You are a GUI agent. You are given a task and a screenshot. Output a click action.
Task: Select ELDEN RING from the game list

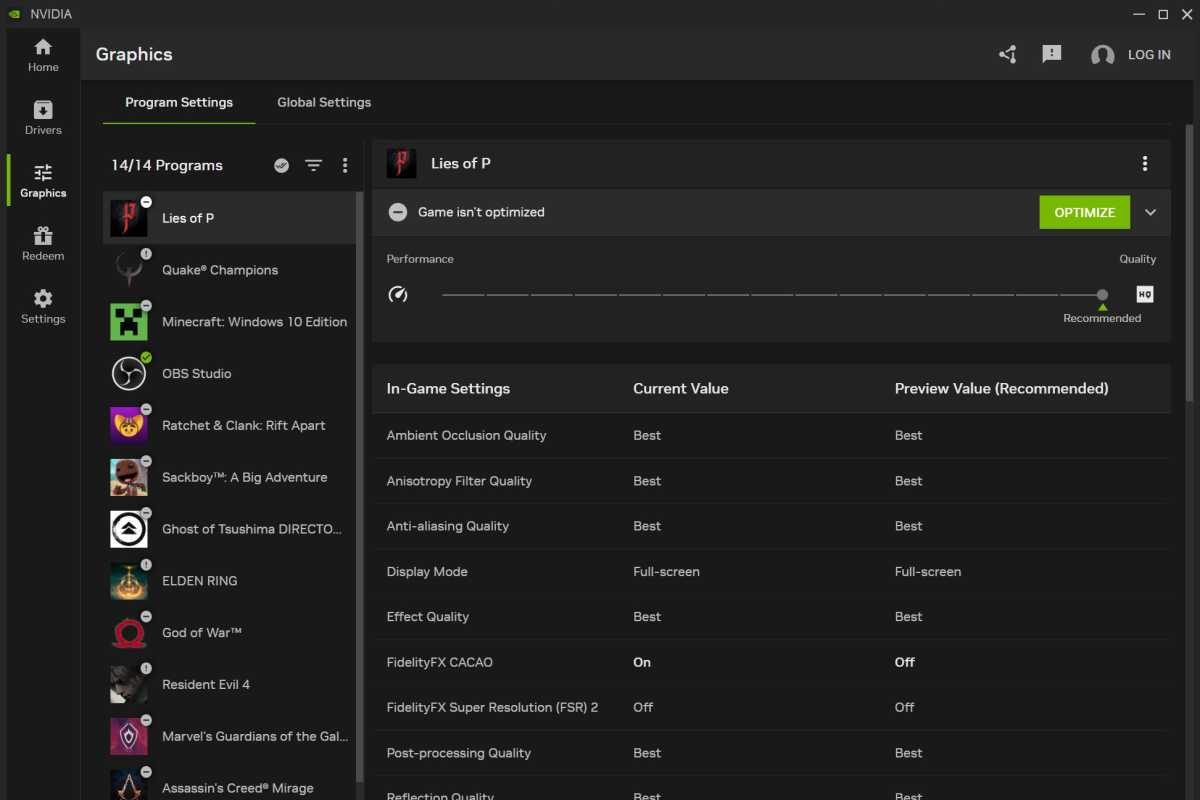[x=200, y=580]
